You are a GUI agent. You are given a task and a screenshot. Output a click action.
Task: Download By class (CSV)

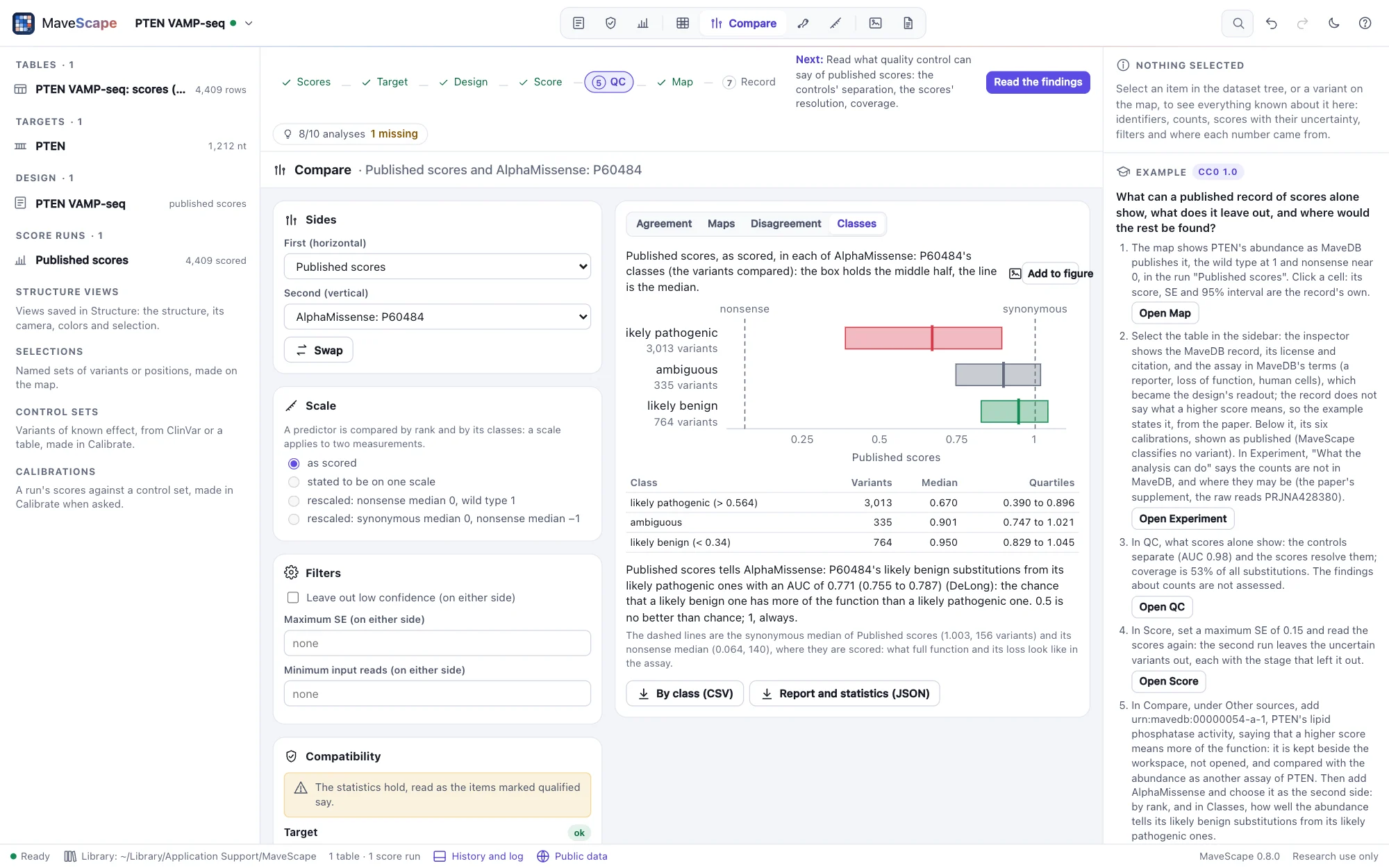(x=685, y=694)
